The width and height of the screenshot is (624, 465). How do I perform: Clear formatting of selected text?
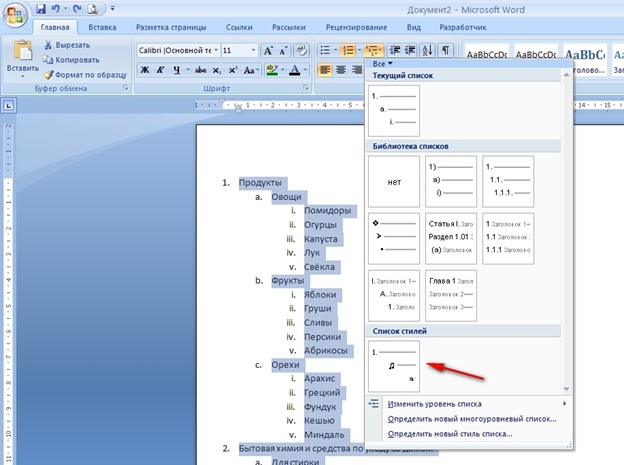click(301, 51)
